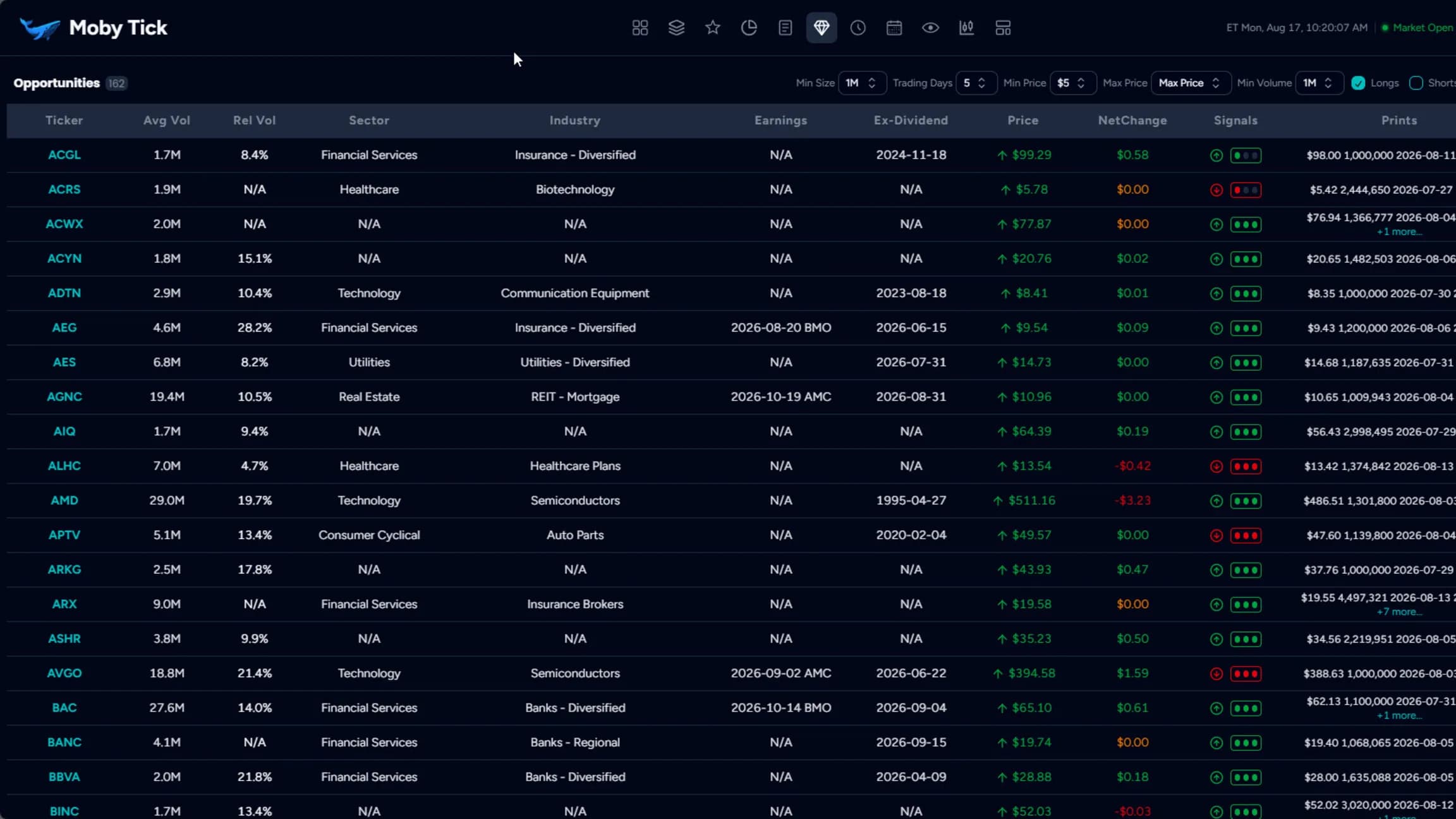Viewport: 1456px width, 819px height.
Task: Open the Trading Days dropdown
Action: click(x=976, y=83)
